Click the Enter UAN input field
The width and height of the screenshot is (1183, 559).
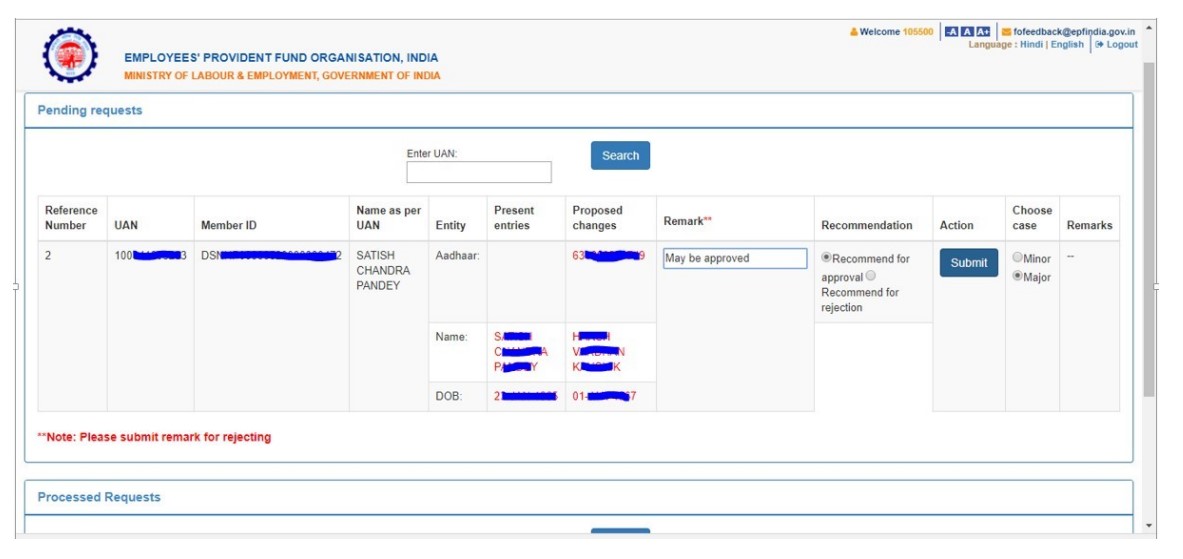click(478, 173)
